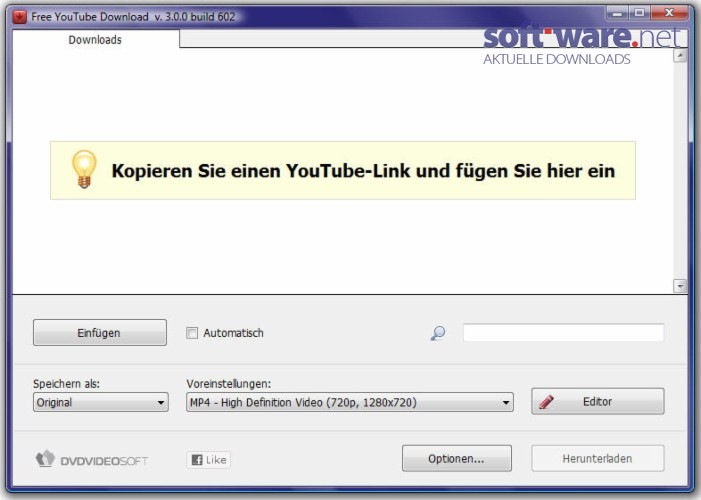
Task: Minimize the Free YouTube Download window
Action: tap(617, 13)
